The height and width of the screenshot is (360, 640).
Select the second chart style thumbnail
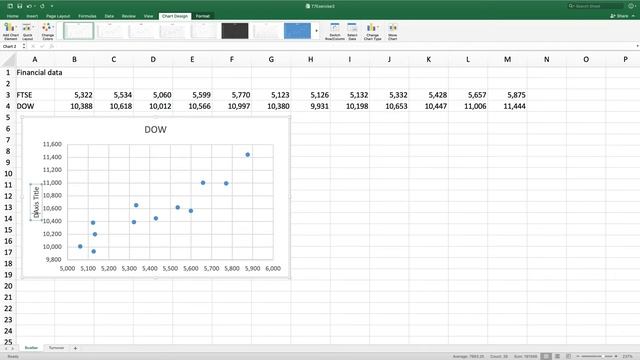[110, 31]
